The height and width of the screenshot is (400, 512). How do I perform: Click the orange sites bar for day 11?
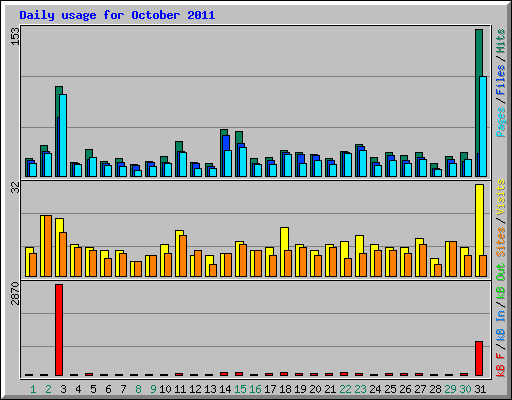point(183,256)
